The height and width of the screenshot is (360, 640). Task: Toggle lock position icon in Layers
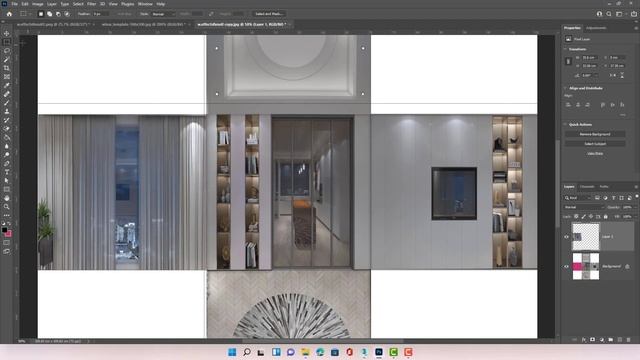591,217
